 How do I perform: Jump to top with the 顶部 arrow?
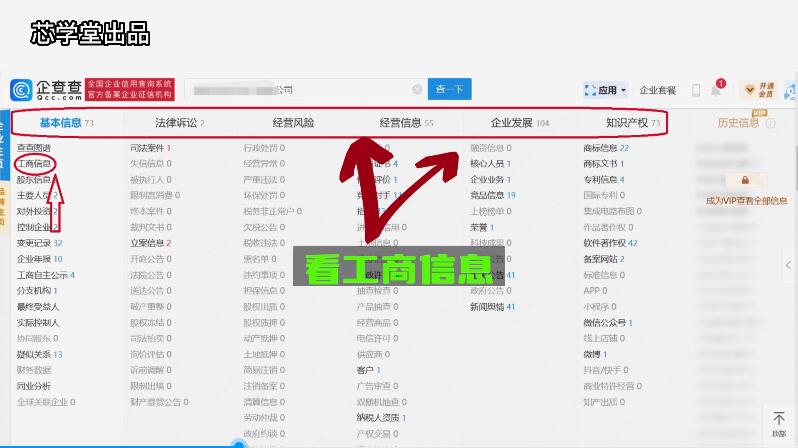point(779,424)
